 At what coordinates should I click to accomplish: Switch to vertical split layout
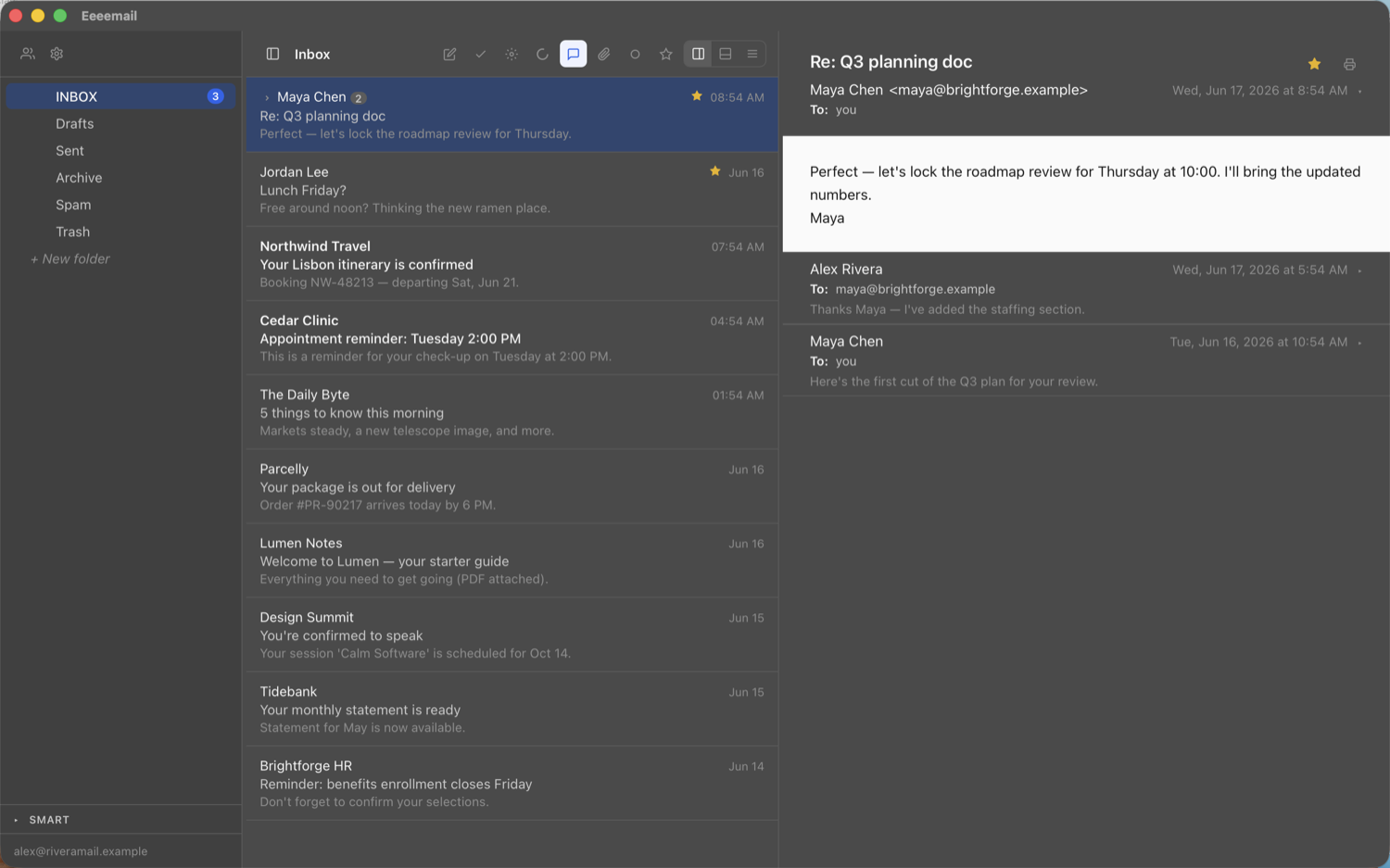point(699,54)
